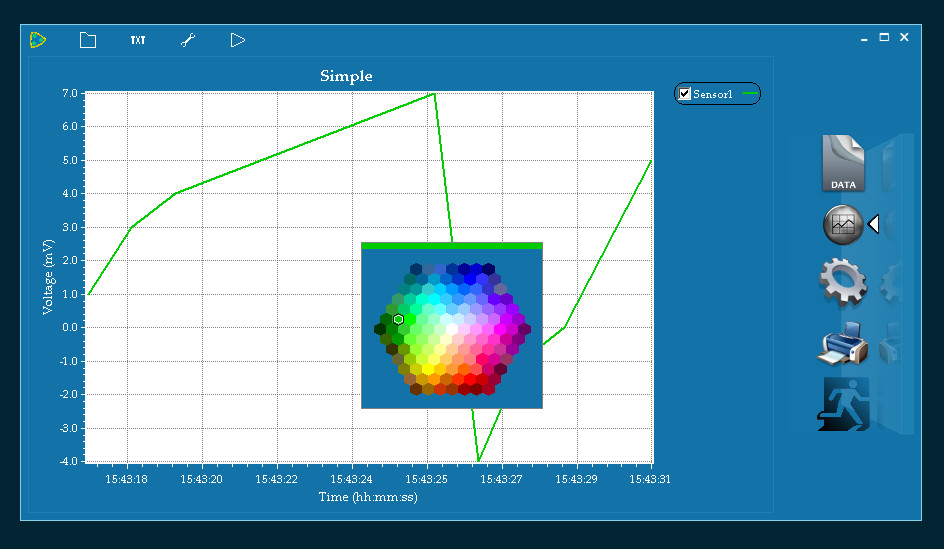This screenshot has width=944, height=549.
Task: Minimize the application window
Action: pos(864,38)
